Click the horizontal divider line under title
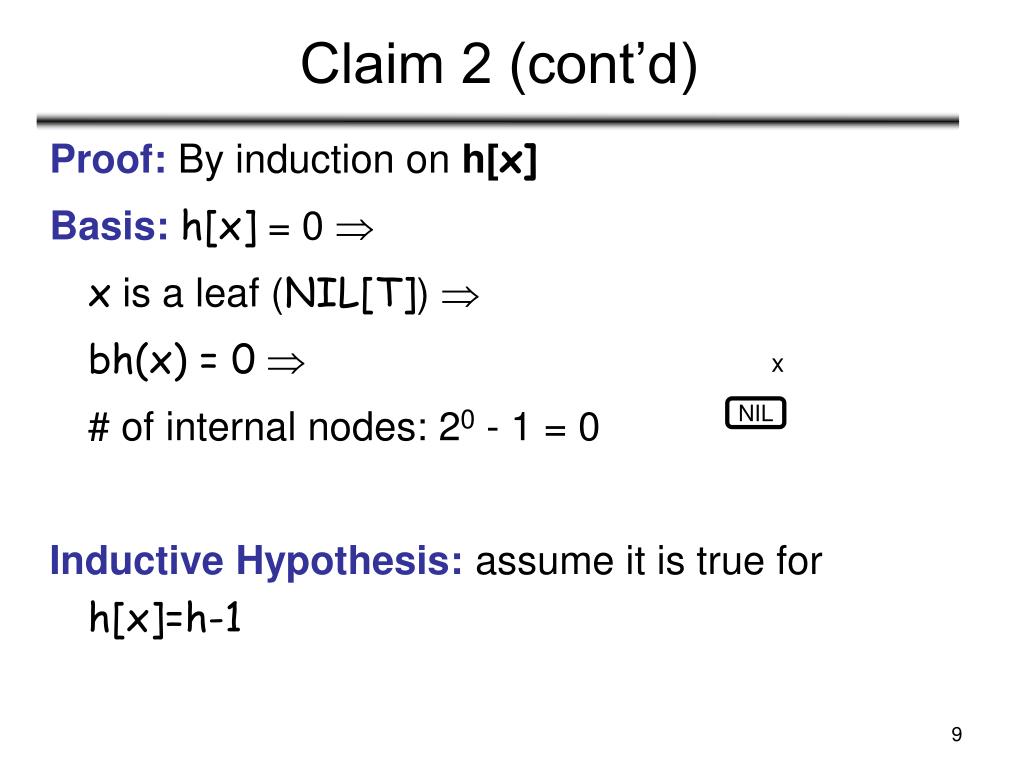This screenshot has height=768, width=1024. pyautogui.click(x=498, y=121)
